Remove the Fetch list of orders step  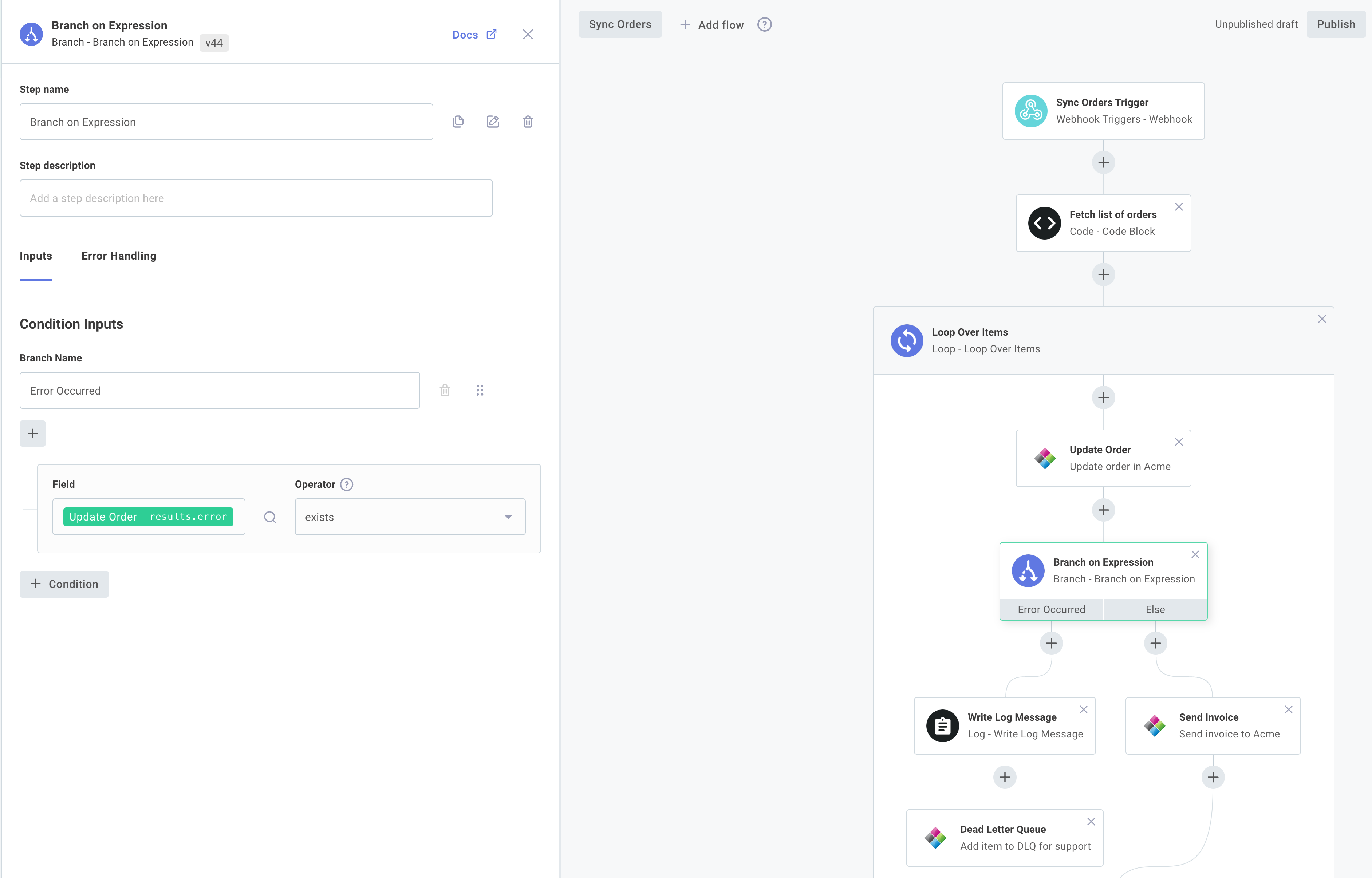tap(1179, 207)
